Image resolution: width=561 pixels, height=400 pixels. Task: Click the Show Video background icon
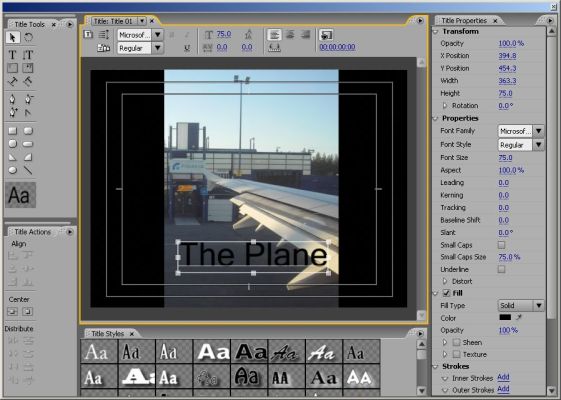coord(326,35)
